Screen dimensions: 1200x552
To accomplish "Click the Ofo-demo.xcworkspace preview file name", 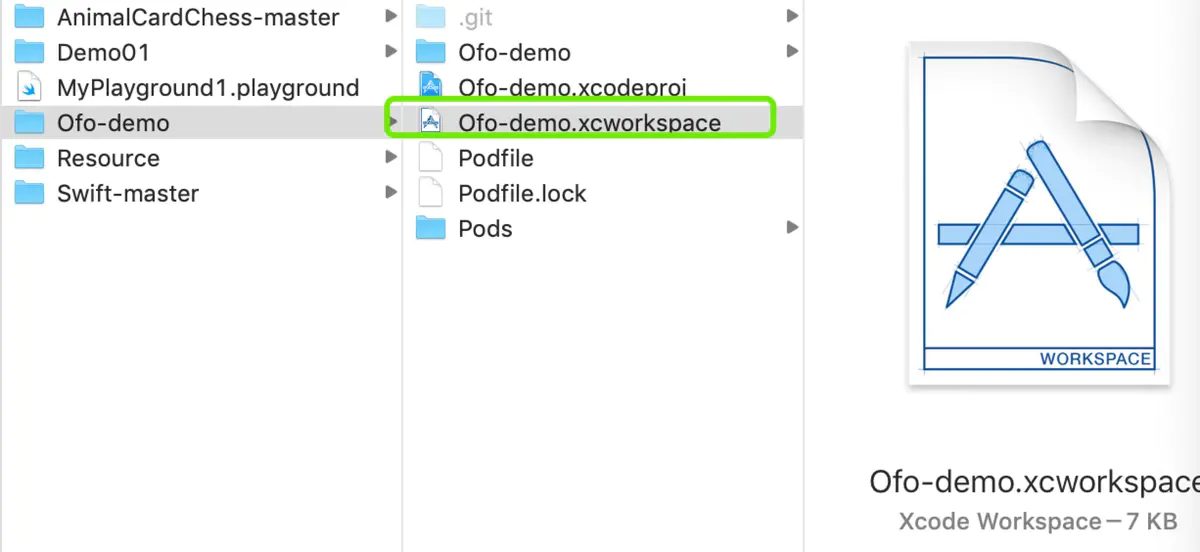I will point(1034,481).
